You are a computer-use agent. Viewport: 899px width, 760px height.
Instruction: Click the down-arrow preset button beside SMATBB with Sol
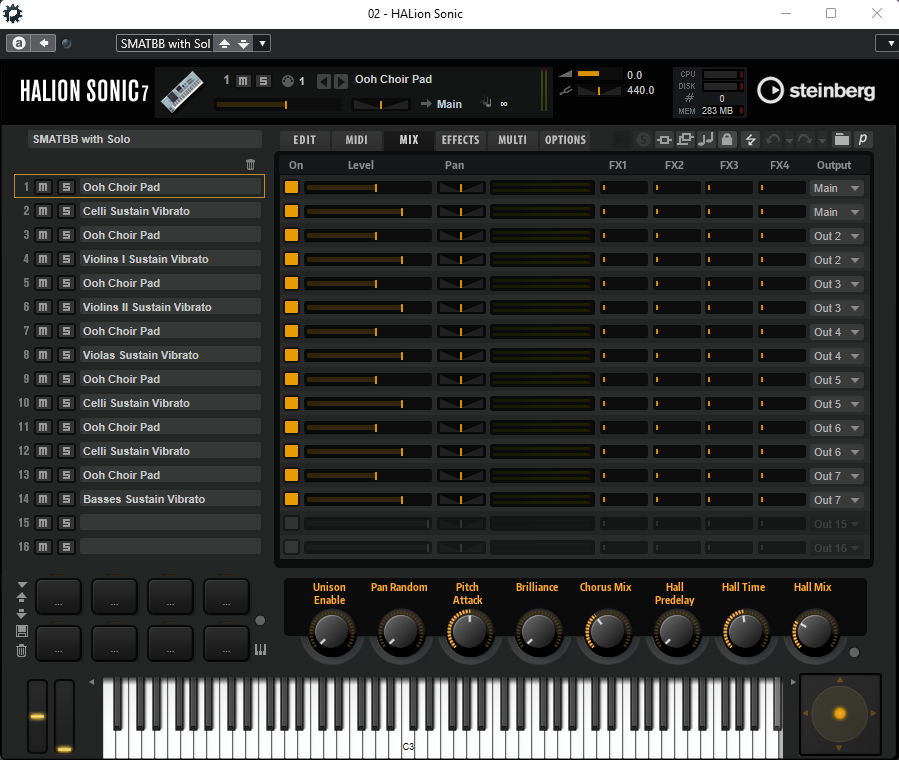pos(244,44)
